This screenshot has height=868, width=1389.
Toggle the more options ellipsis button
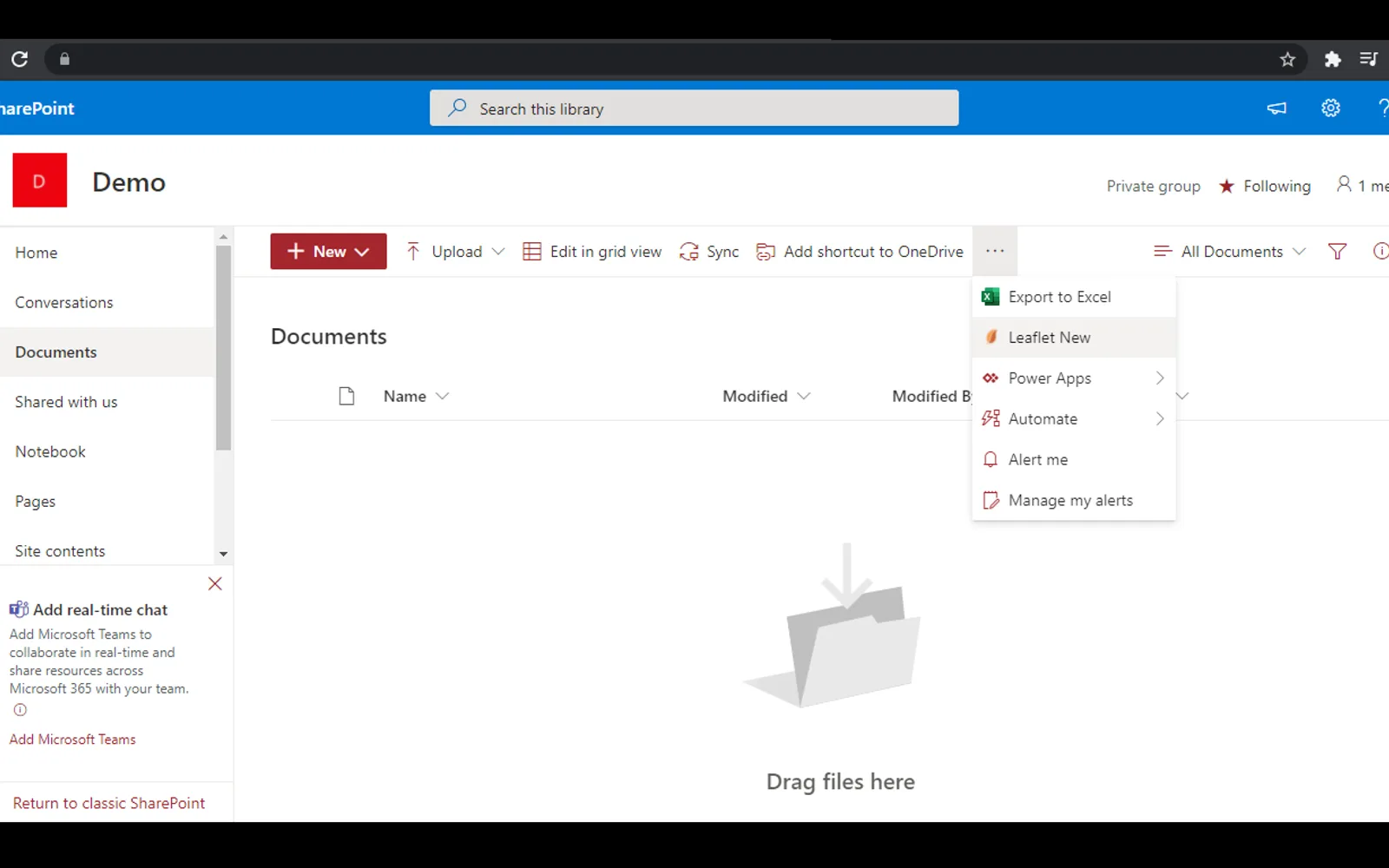pyautogui.click(x=995, y=252)
